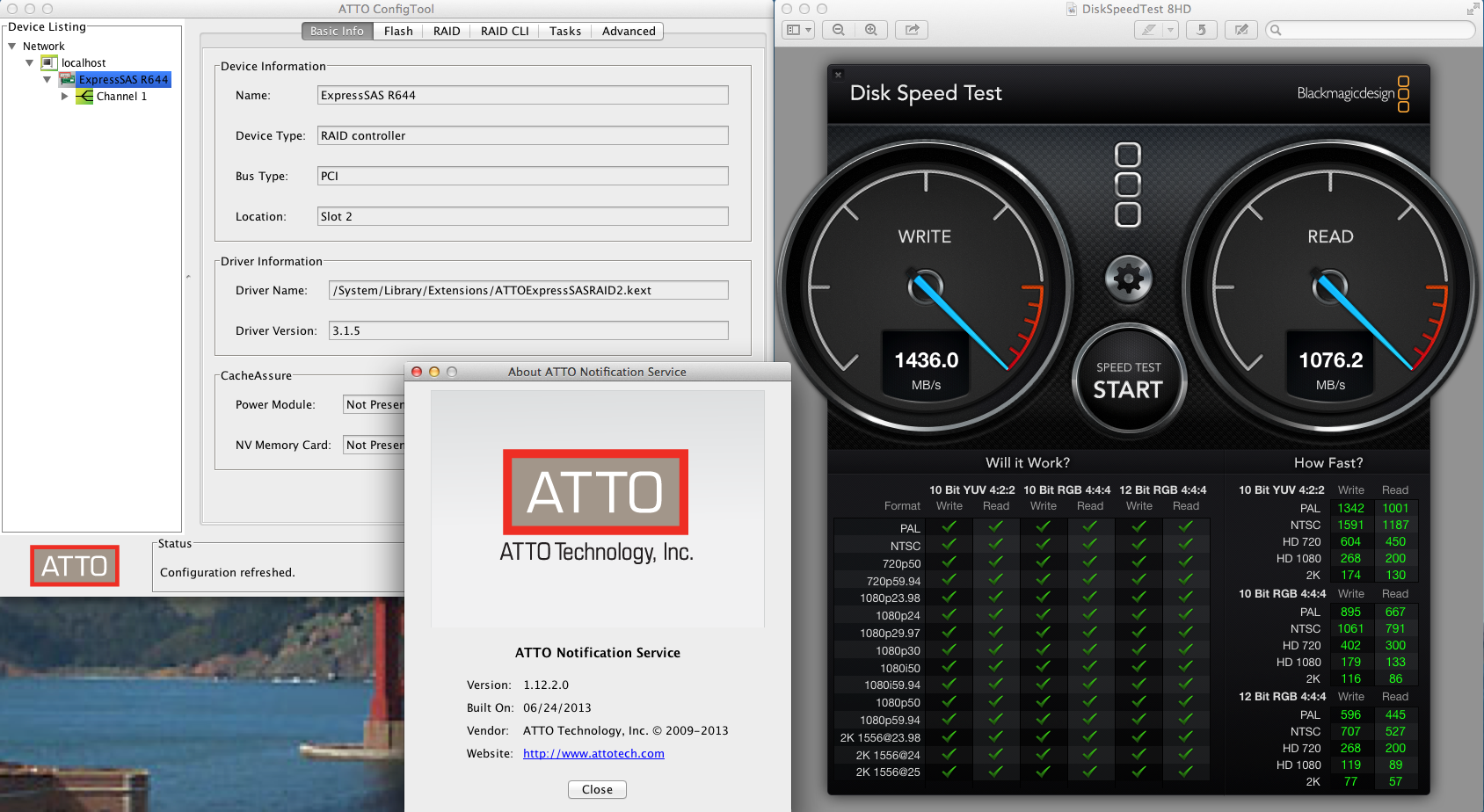Click the Driver Version field
This screenshot has height=812, width=1484.
coord(528,330)
